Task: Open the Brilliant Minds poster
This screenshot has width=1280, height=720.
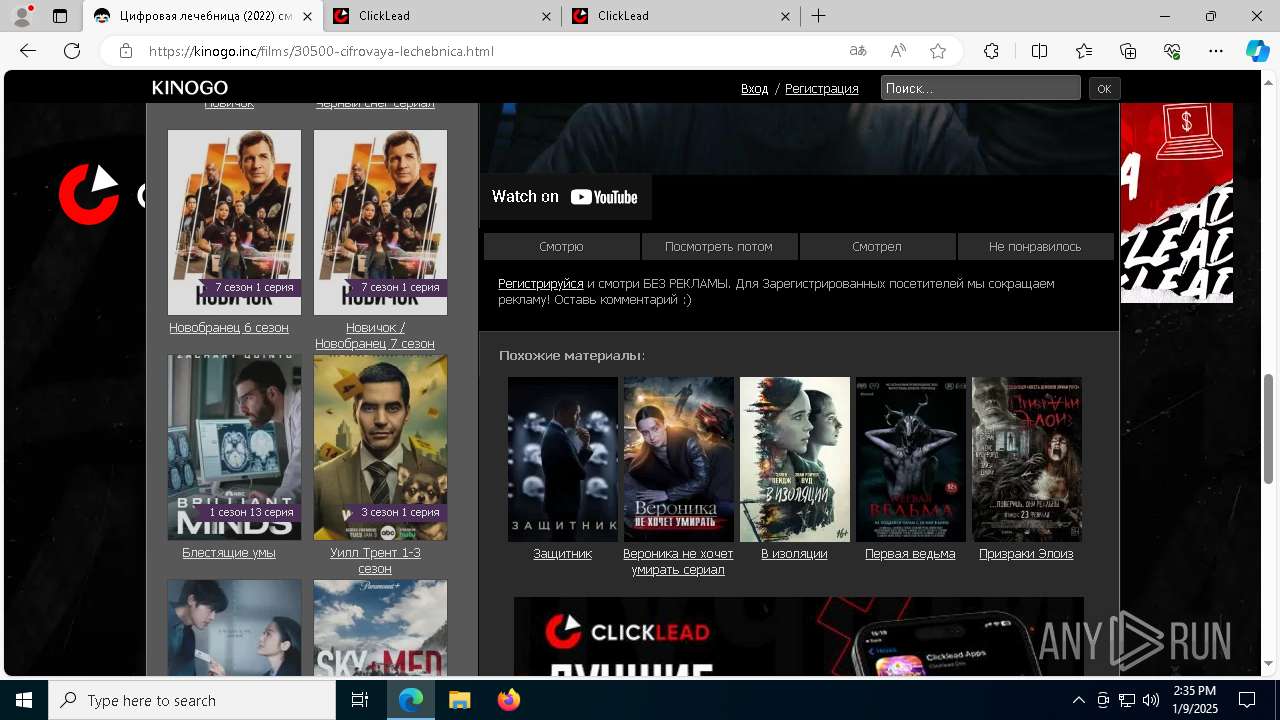Action: 234,447
